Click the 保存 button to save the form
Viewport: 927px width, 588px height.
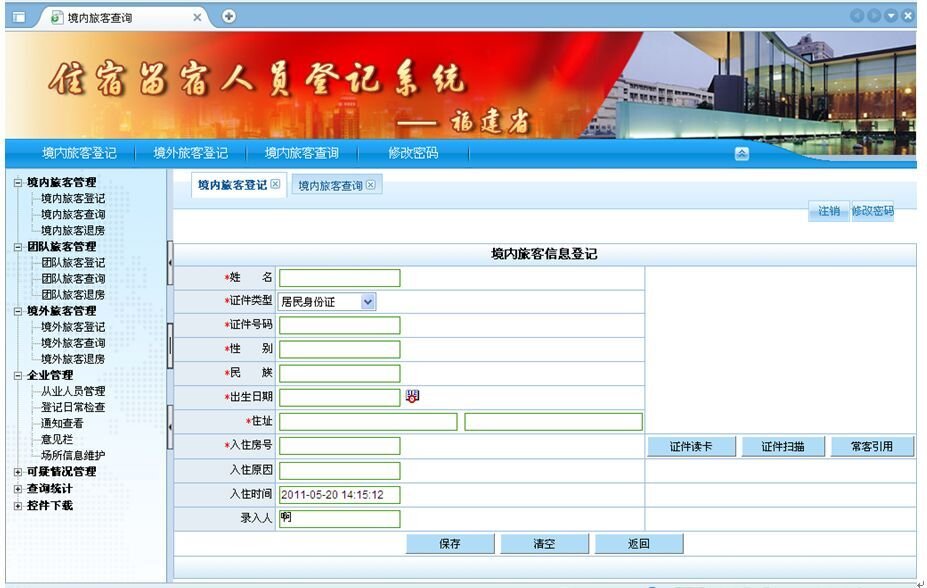(x=449, y=543)
